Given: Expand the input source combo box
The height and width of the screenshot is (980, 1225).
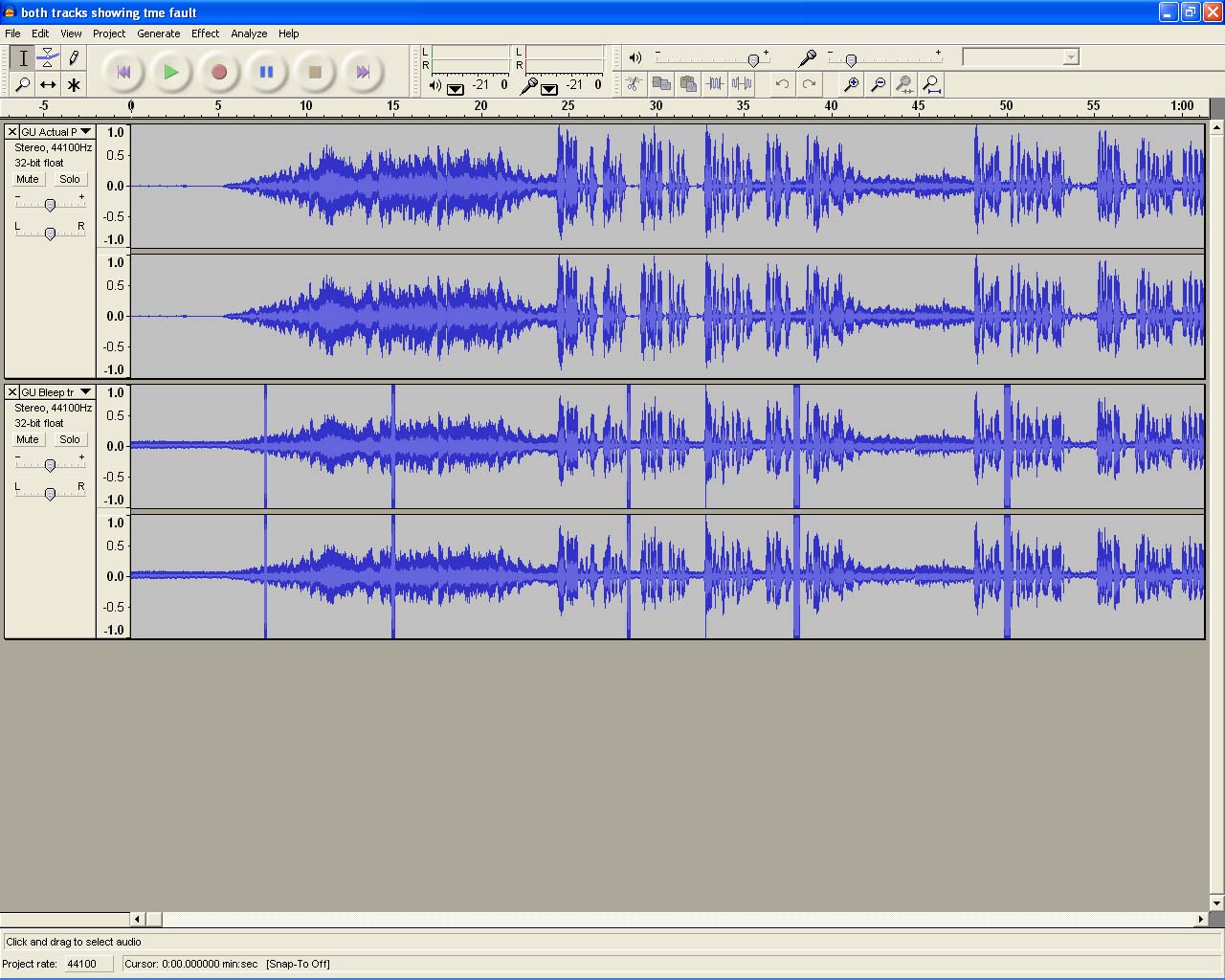Looking at the screenshot, I should (x=1070, y=57).
